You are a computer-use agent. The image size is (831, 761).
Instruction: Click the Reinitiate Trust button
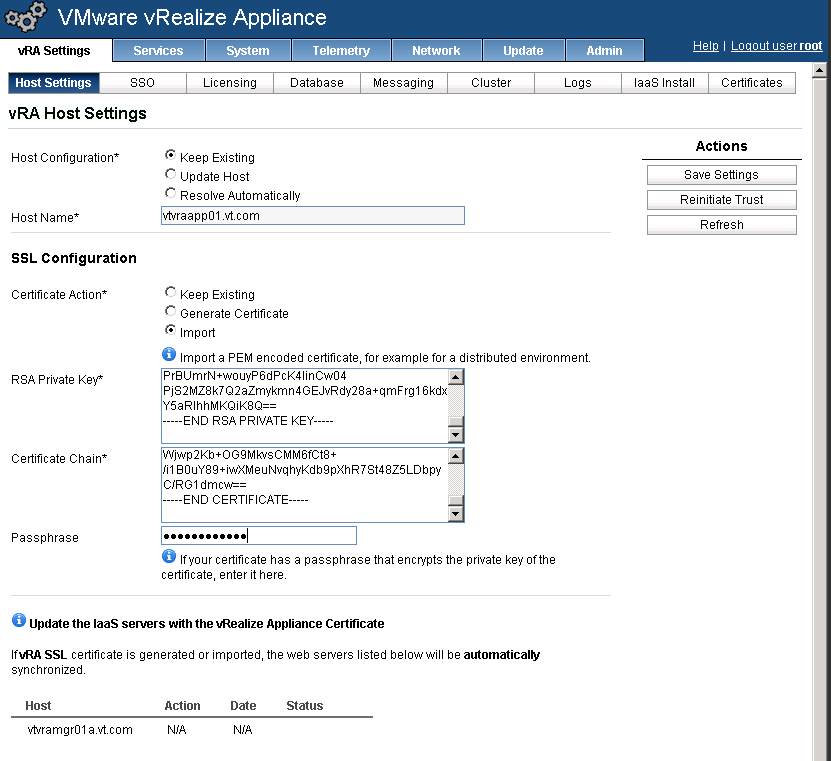pos(721,200)
